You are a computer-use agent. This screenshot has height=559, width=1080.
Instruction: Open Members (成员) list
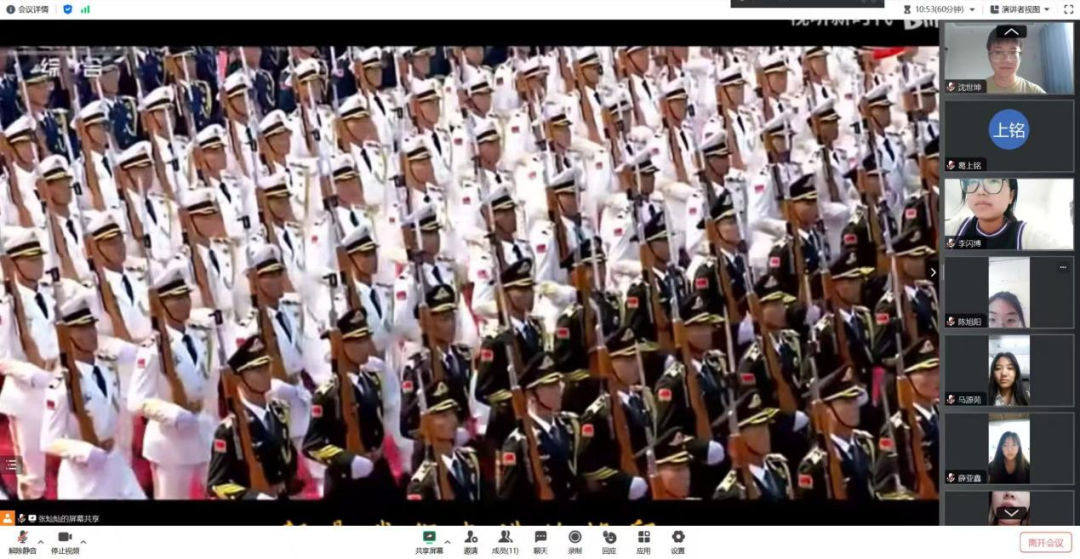(x=505, y=540)
